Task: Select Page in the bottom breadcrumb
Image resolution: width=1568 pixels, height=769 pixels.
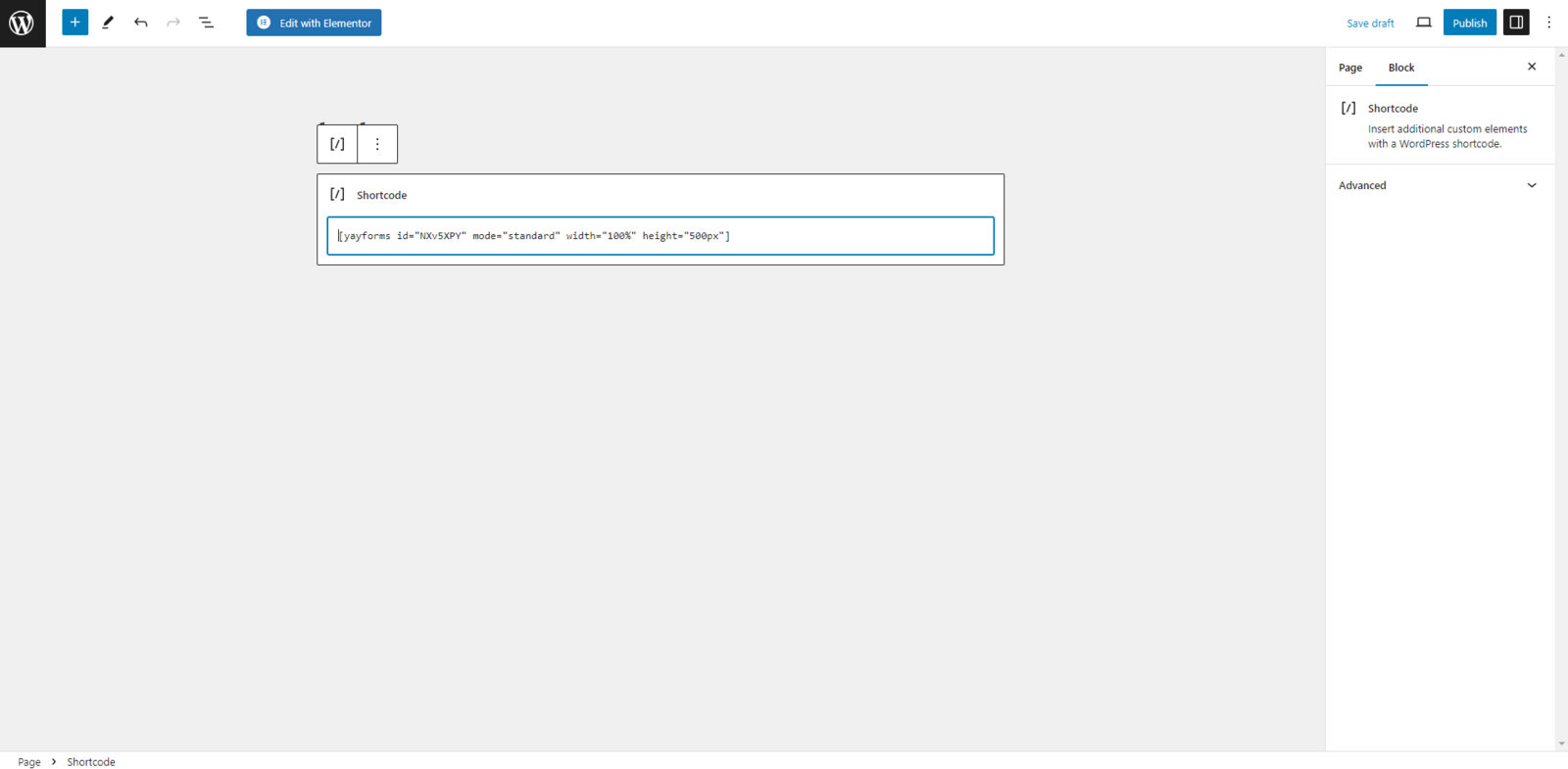Action: click(x=29, y=762)
